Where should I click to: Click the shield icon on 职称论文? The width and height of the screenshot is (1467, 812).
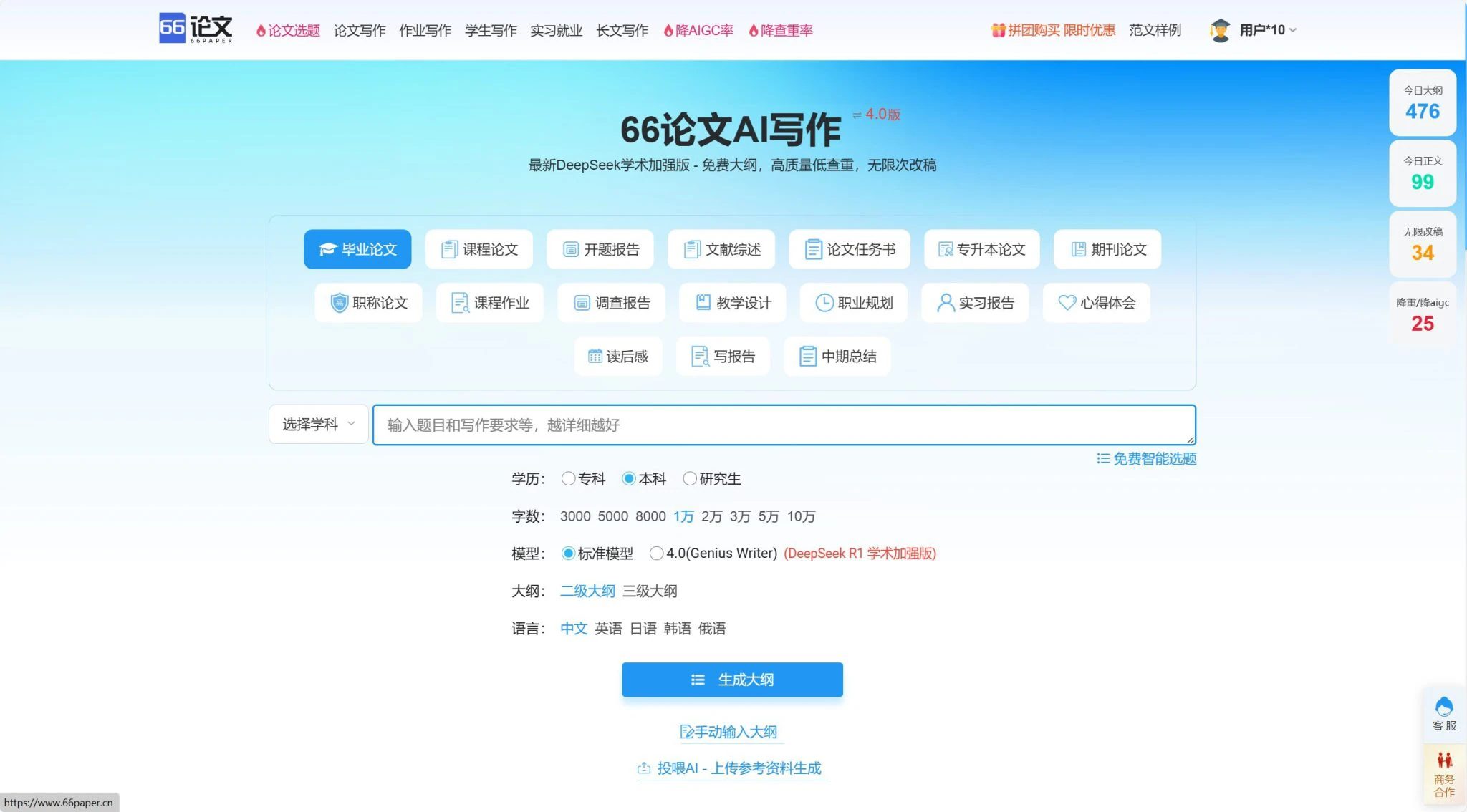(x=339, y=303)
